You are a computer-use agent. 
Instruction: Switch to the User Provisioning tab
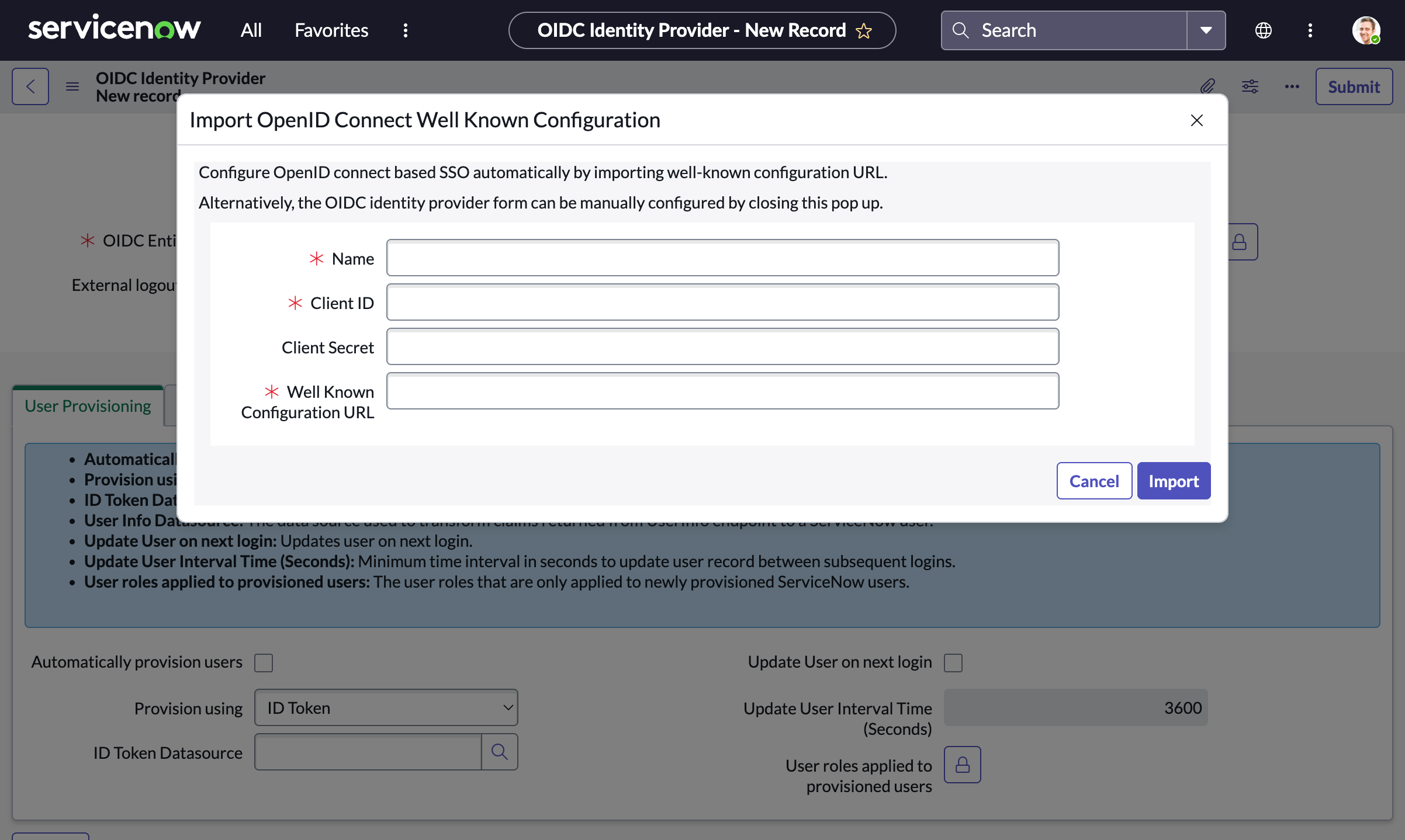88,405
